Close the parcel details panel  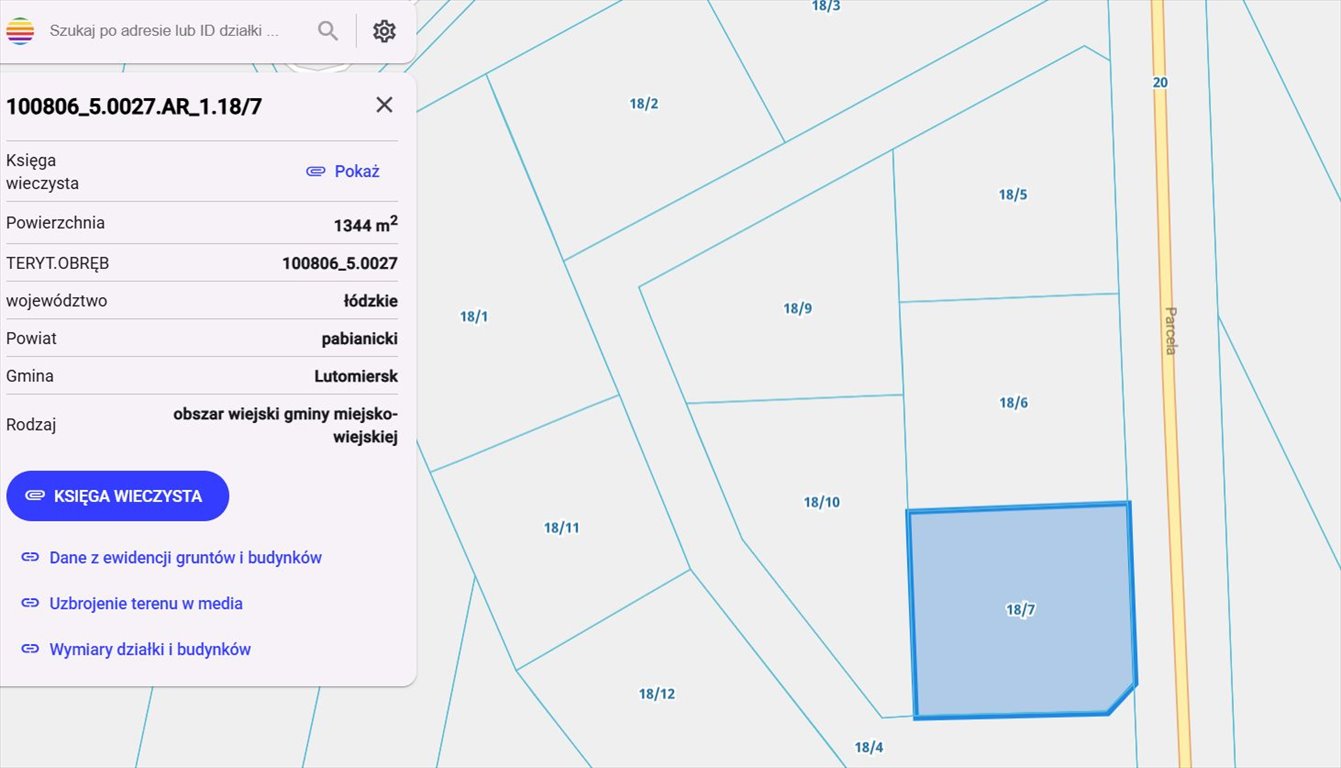pos(384,105)
